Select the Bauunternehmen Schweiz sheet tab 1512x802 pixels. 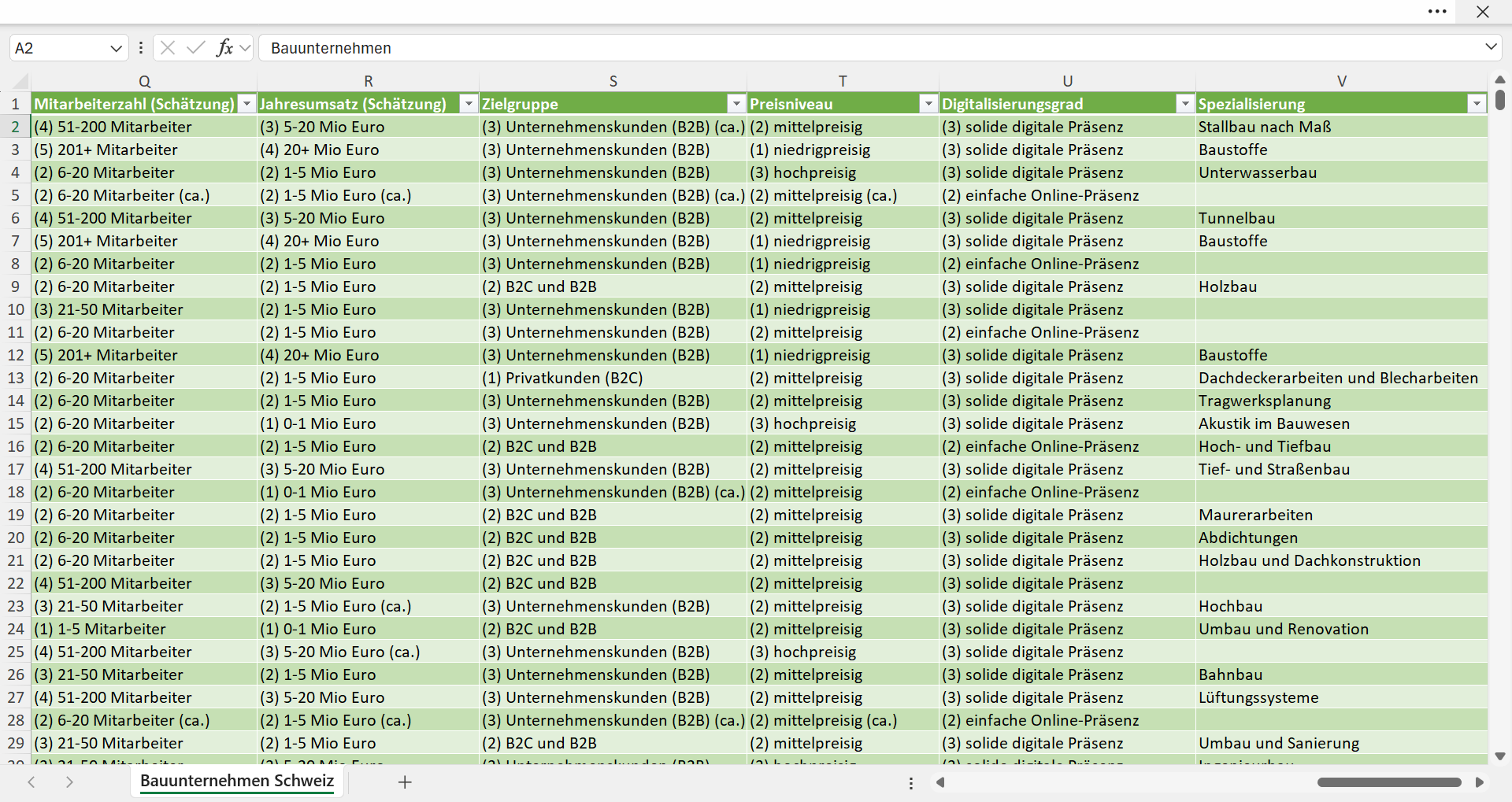pyautogui.click(x=237, y=782)
